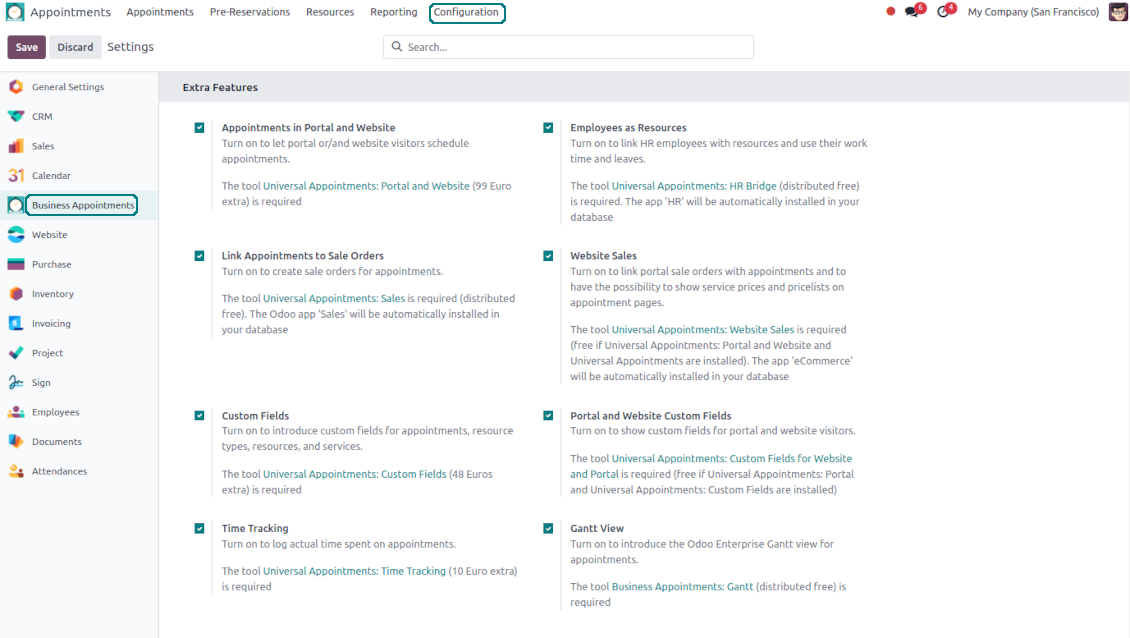This screenshot has width=1130, height=638.
Task: Click the Appointments app logo icon
Action: (x=15, y=12)
